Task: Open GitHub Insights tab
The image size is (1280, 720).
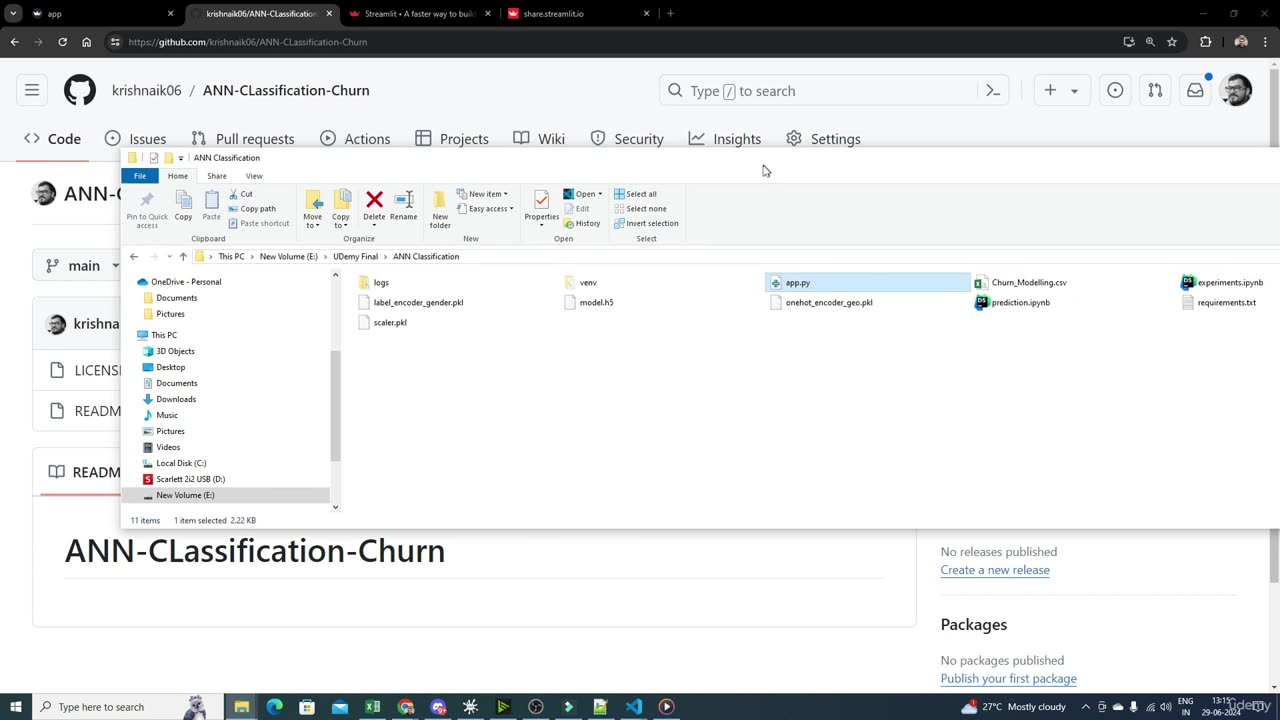Action: (x=725, y=139)
